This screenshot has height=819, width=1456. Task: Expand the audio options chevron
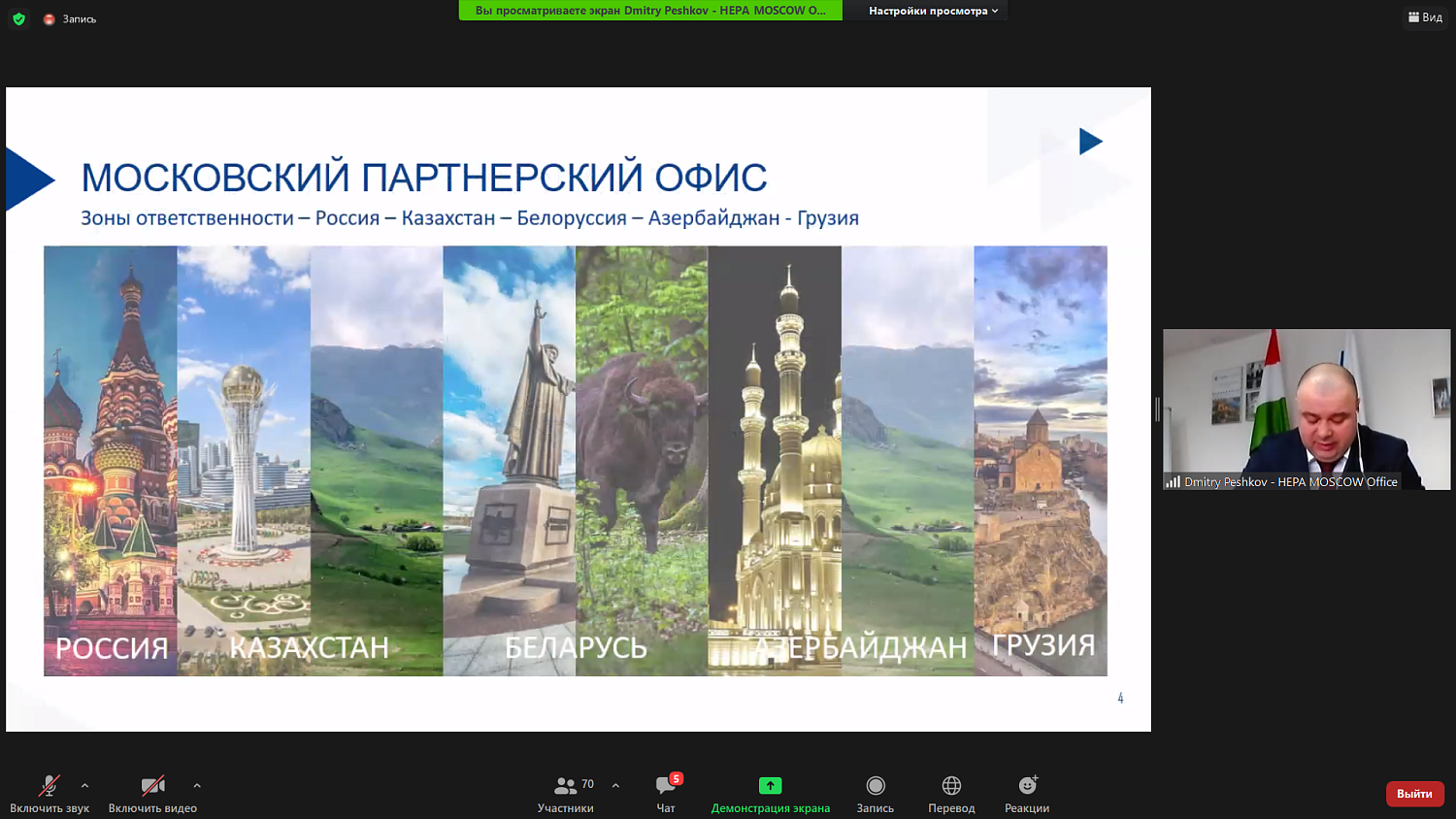pyautogui.click(x=84, y=788)
